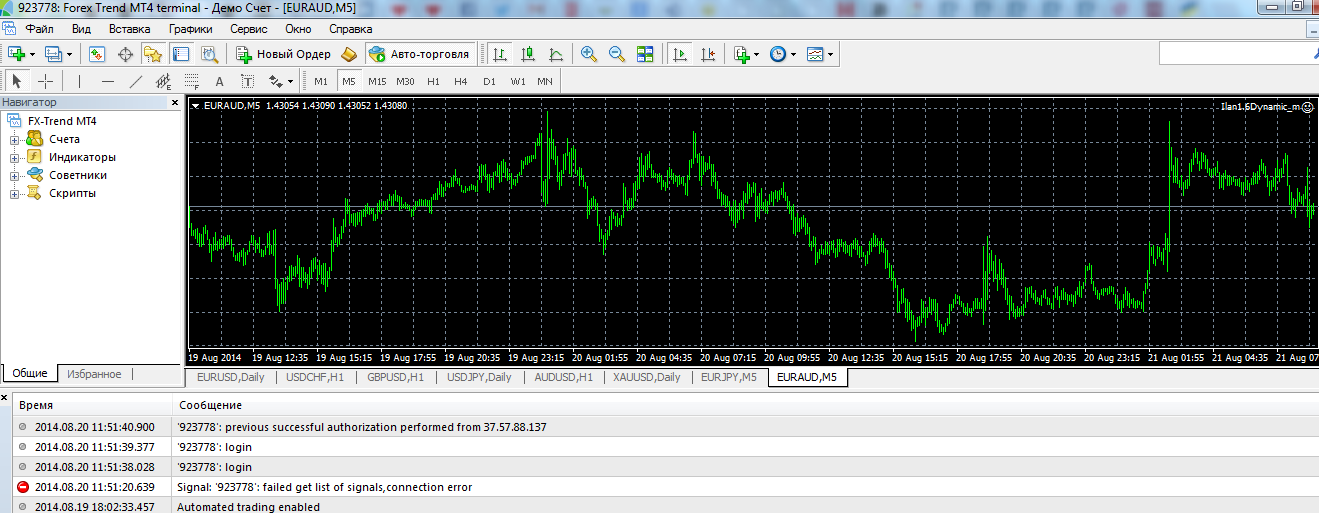Select the horizontal line drawing tool
1319x513 pixels.
point(108,81)
